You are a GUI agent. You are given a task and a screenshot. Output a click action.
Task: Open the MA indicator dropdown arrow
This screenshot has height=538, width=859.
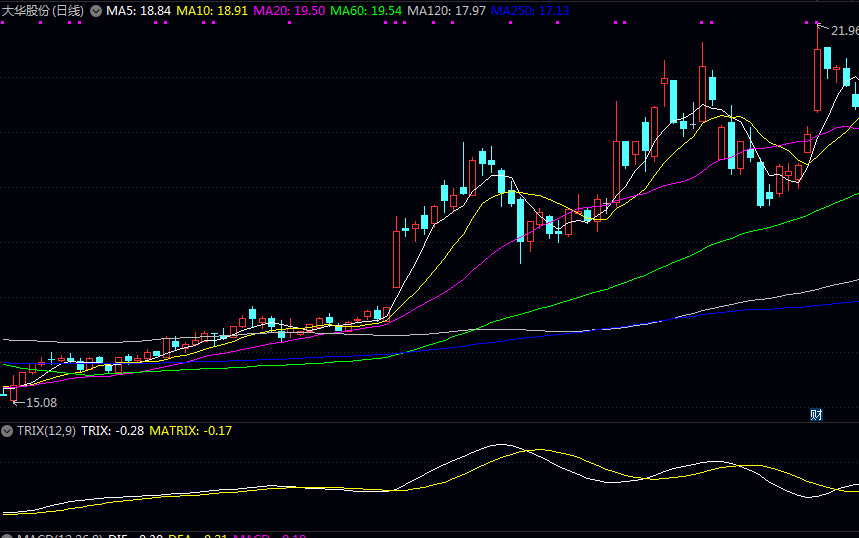[96, 10]
